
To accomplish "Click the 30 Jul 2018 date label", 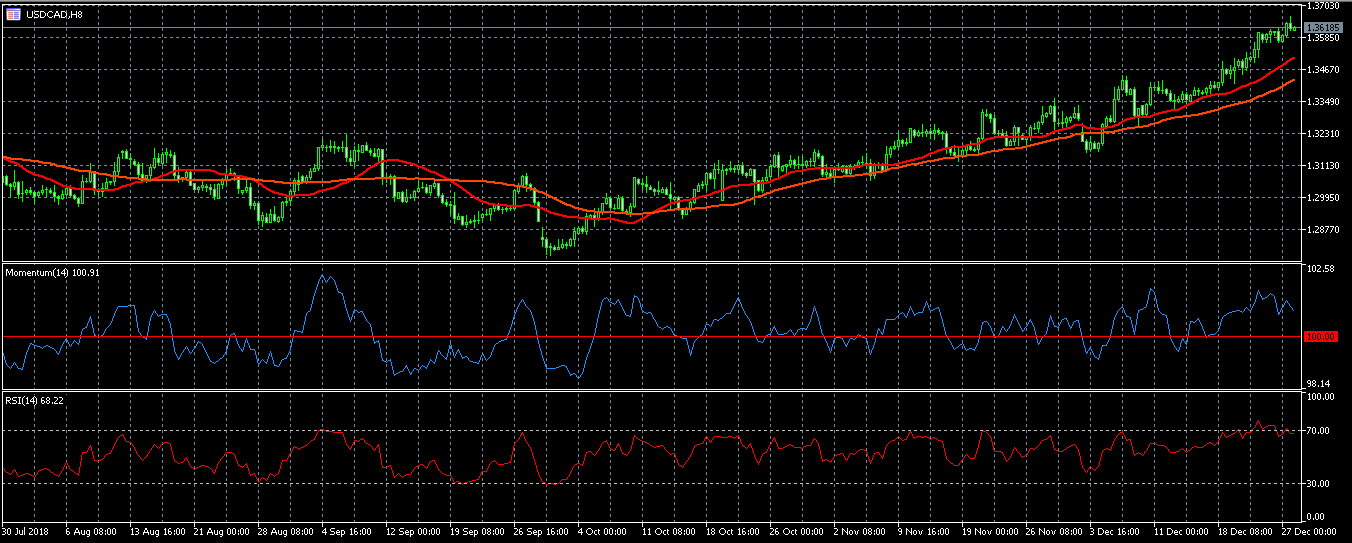I will pyautogui.click(x=26, y=532).
